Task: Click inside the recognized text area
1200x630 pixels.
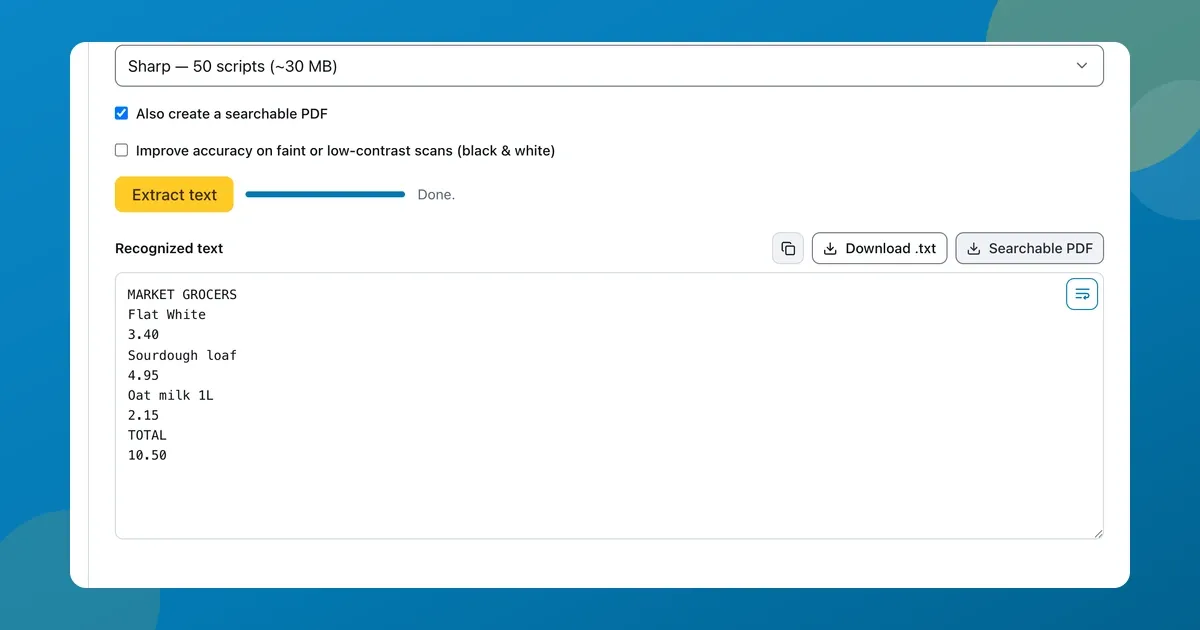Action: click(x=609, y=406)
